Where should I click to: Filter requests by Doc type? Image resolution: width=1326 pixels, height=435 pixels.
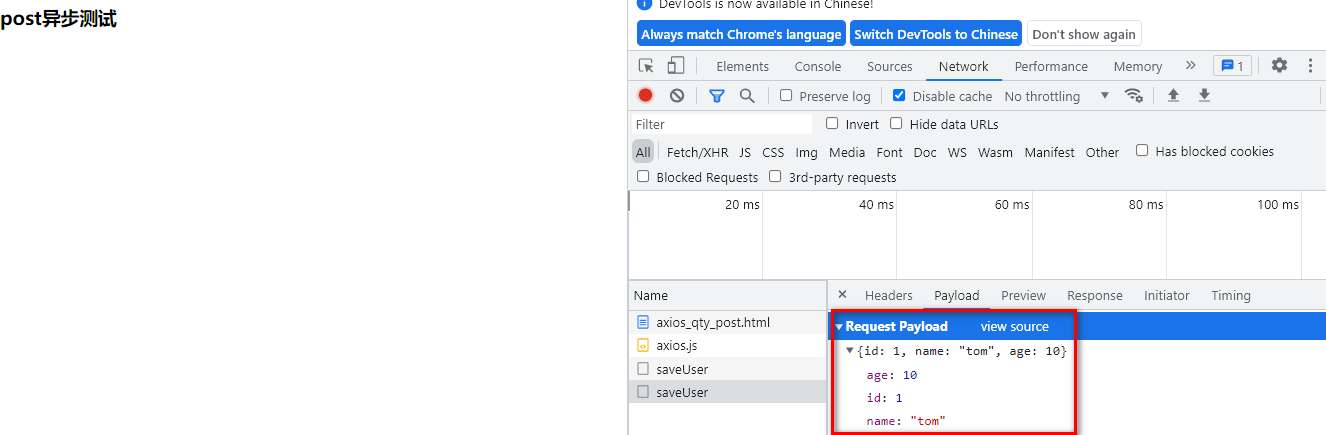click(925, 152)
